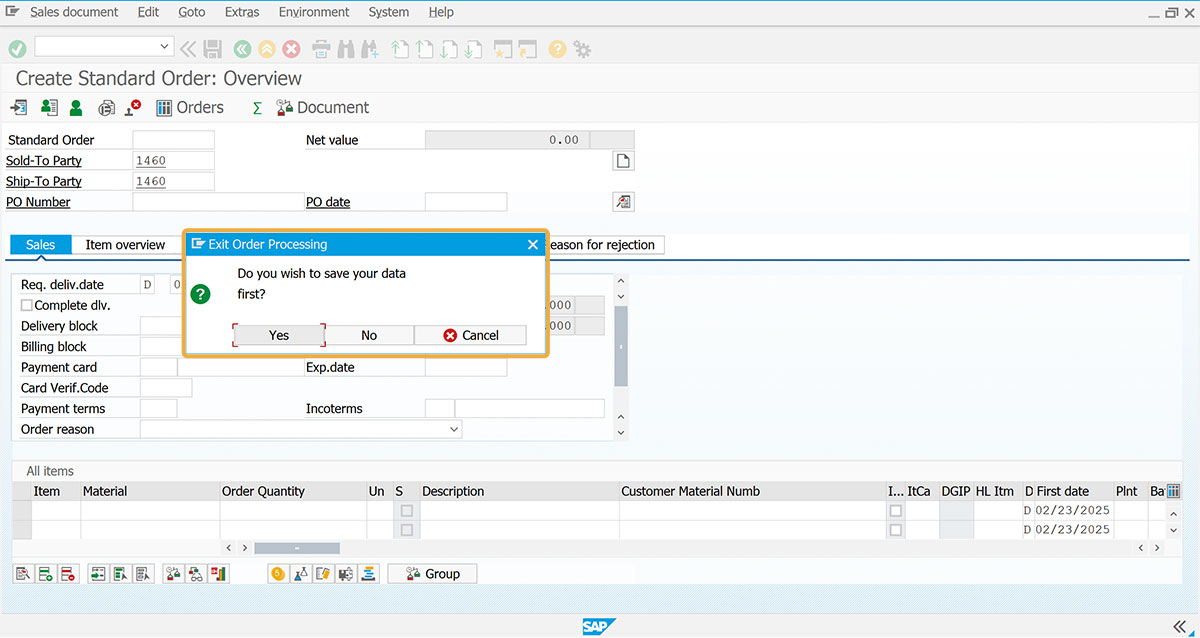Close the Exit Order Processing dialog
Image resolution: width=1200 pixels, height=638 pixels.
tap(533, 244)
